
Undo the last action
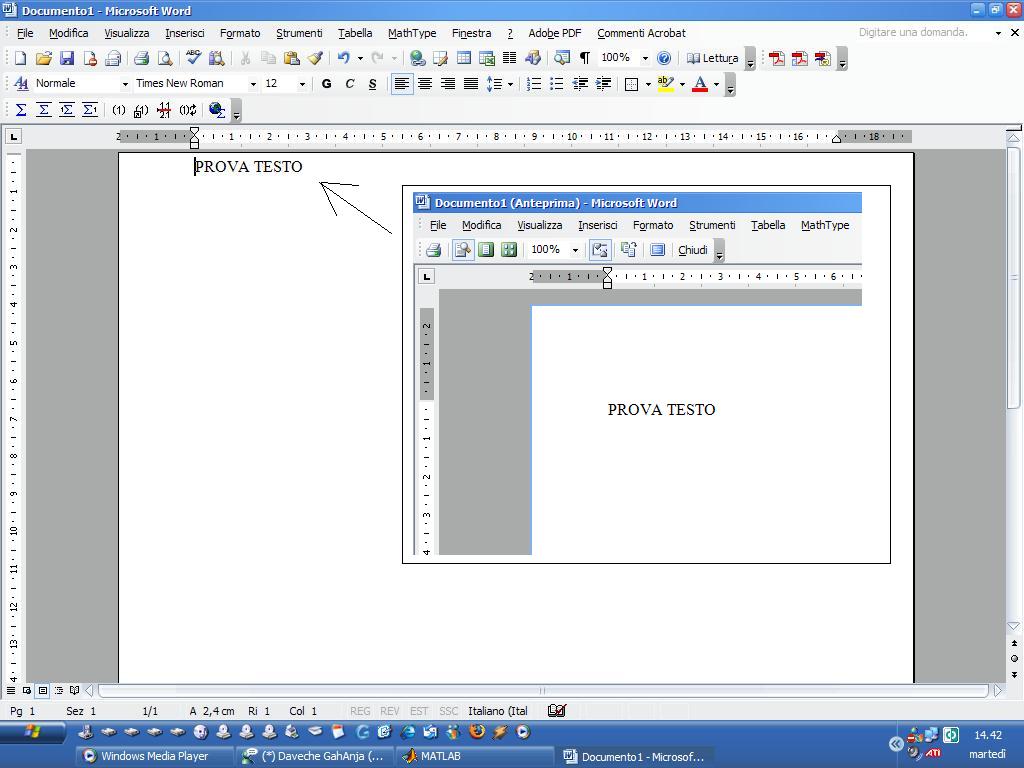[x=344, y=58]
